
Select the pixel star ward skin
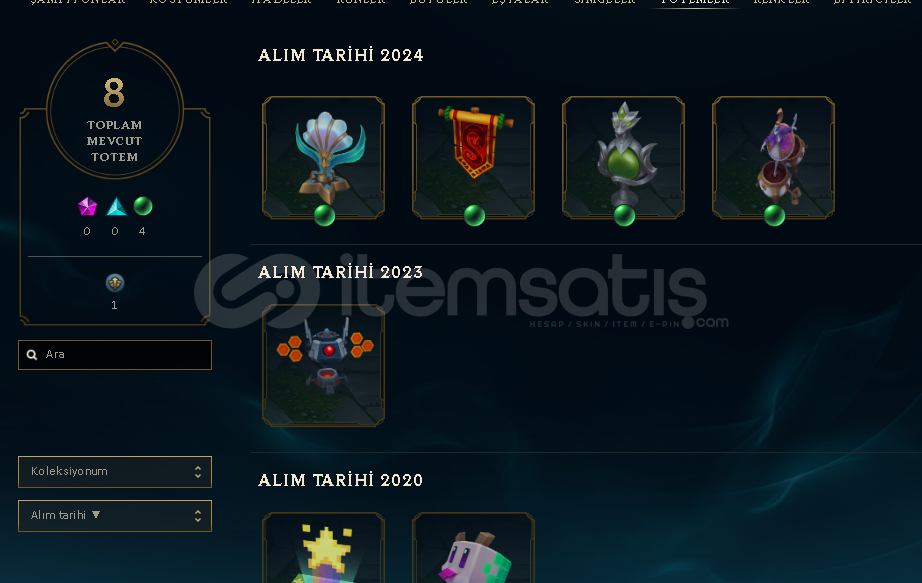[323, 548]
